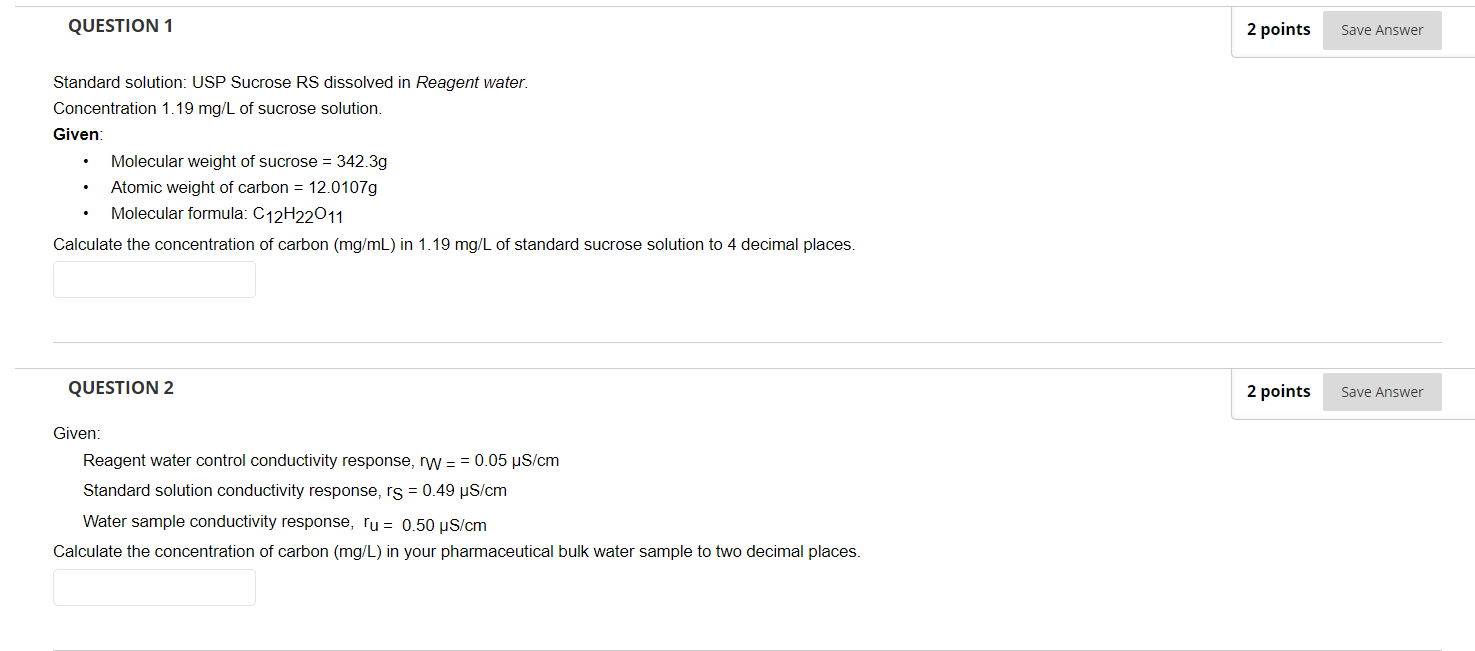
Task: Click the Save Answer button for Question 2
Action: coord(1382,391)
